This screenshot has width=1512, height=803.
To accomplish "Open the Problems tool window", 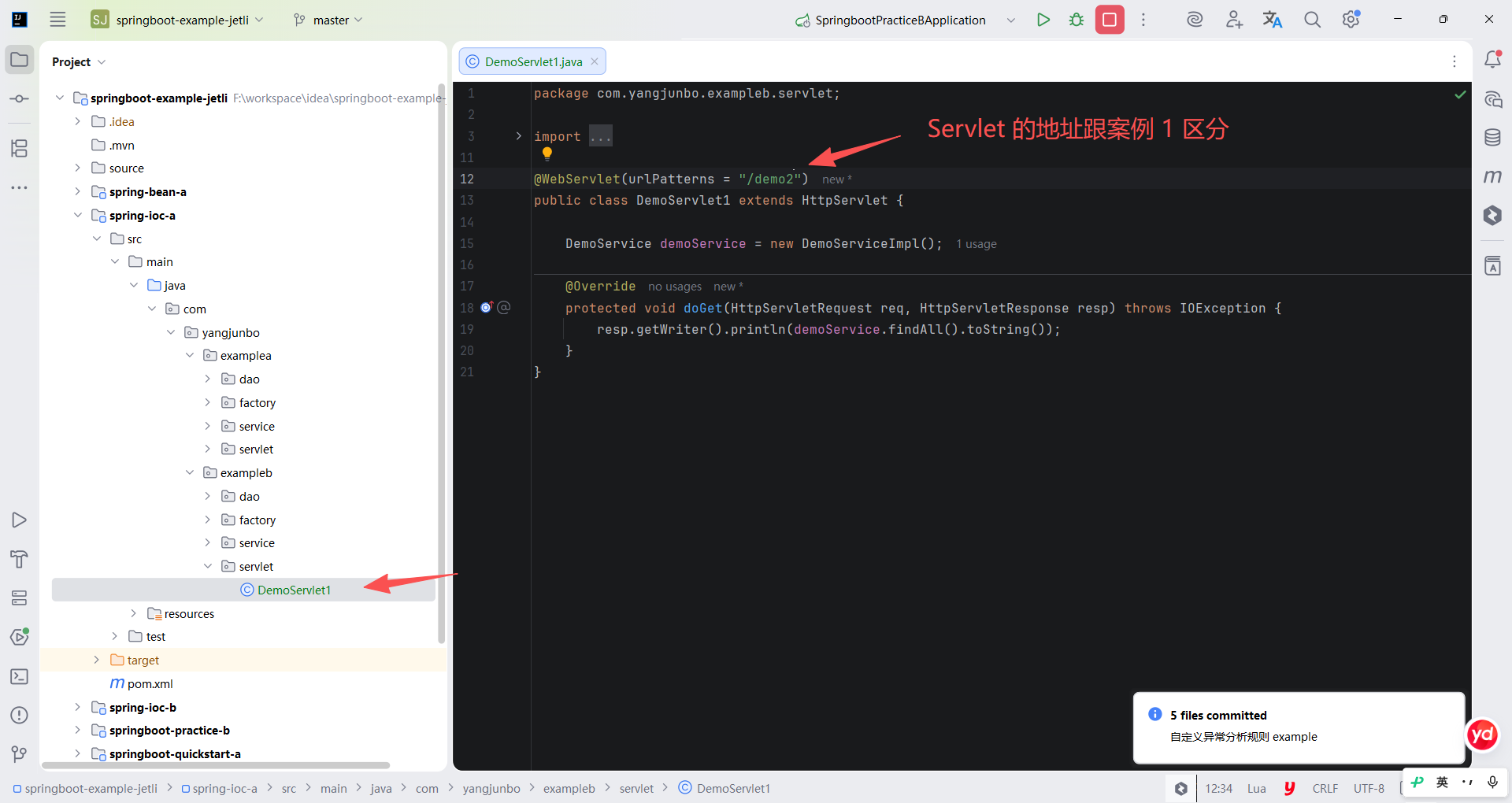I will coord(20,716).
